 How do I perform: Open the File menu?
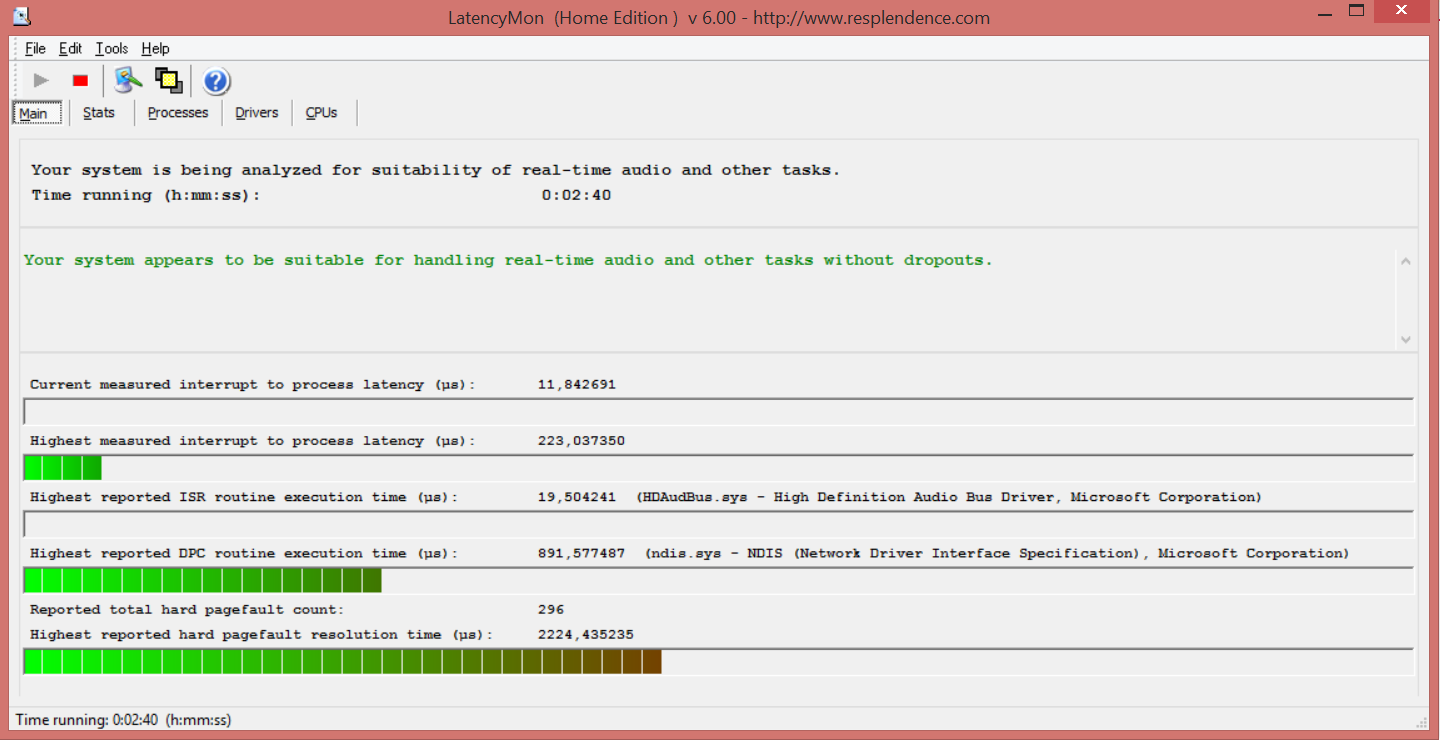point(35,48)
